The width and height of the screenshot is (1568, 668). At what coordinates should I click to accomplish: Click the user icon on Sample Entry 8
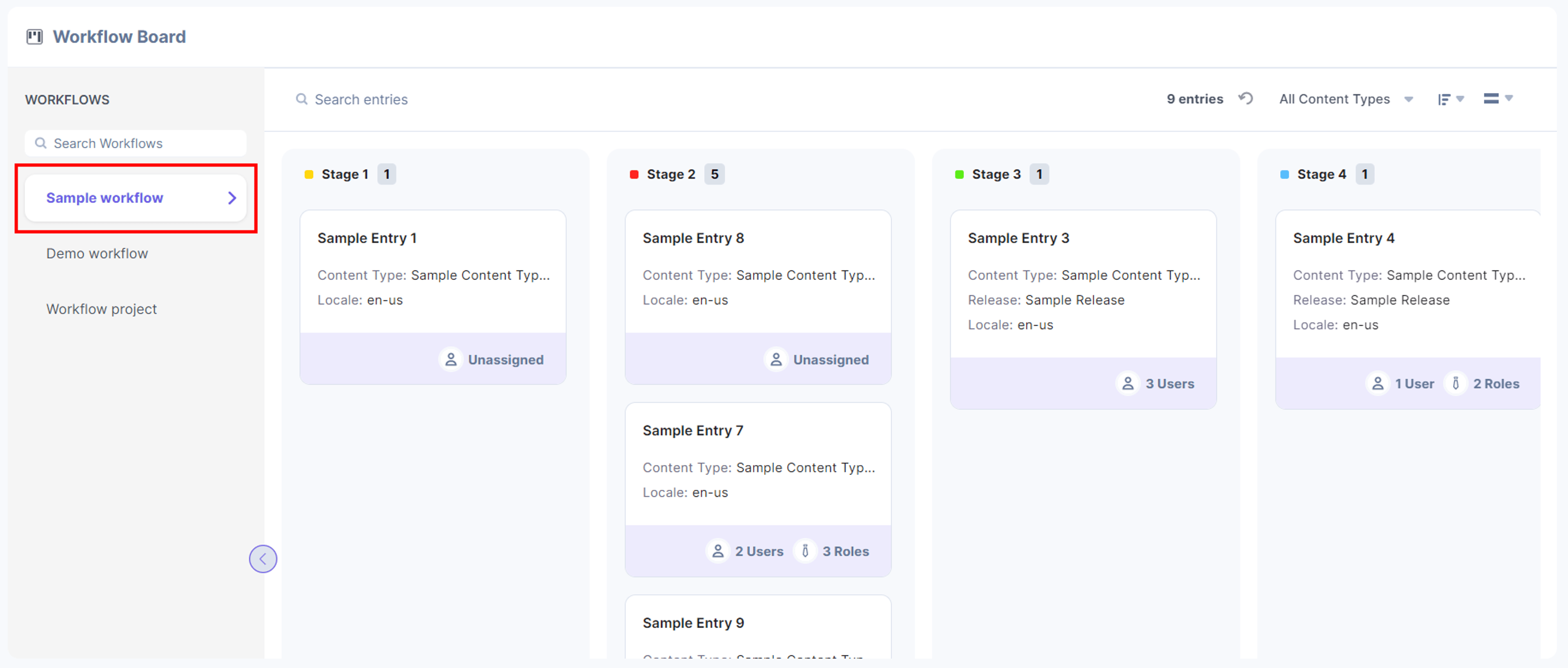pyautogui.click(x=775, y=360)
